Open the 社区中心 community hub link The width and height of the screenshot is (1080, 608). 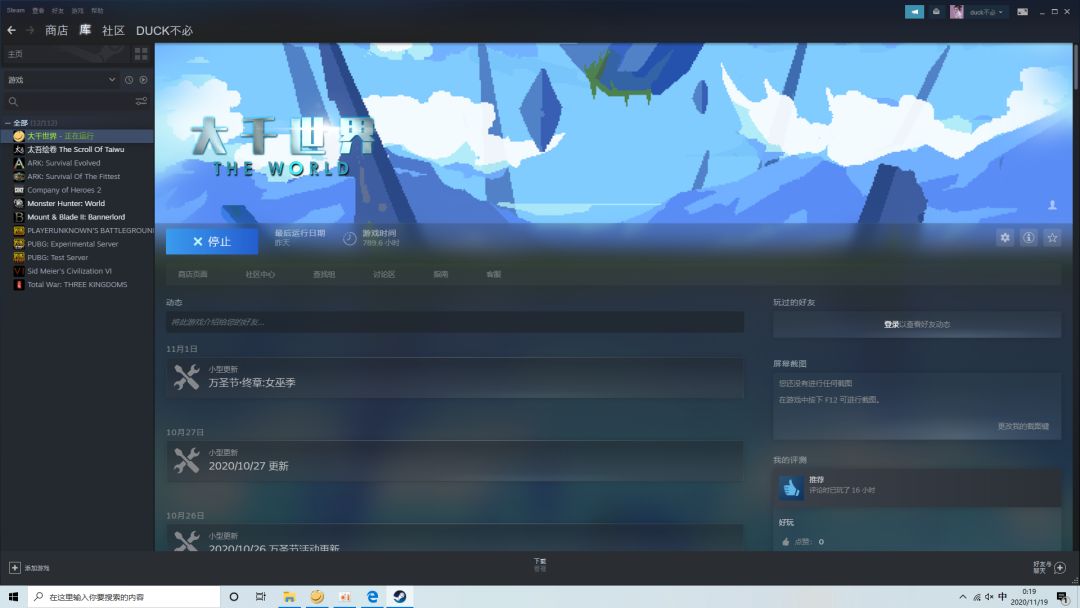[260, 274]
